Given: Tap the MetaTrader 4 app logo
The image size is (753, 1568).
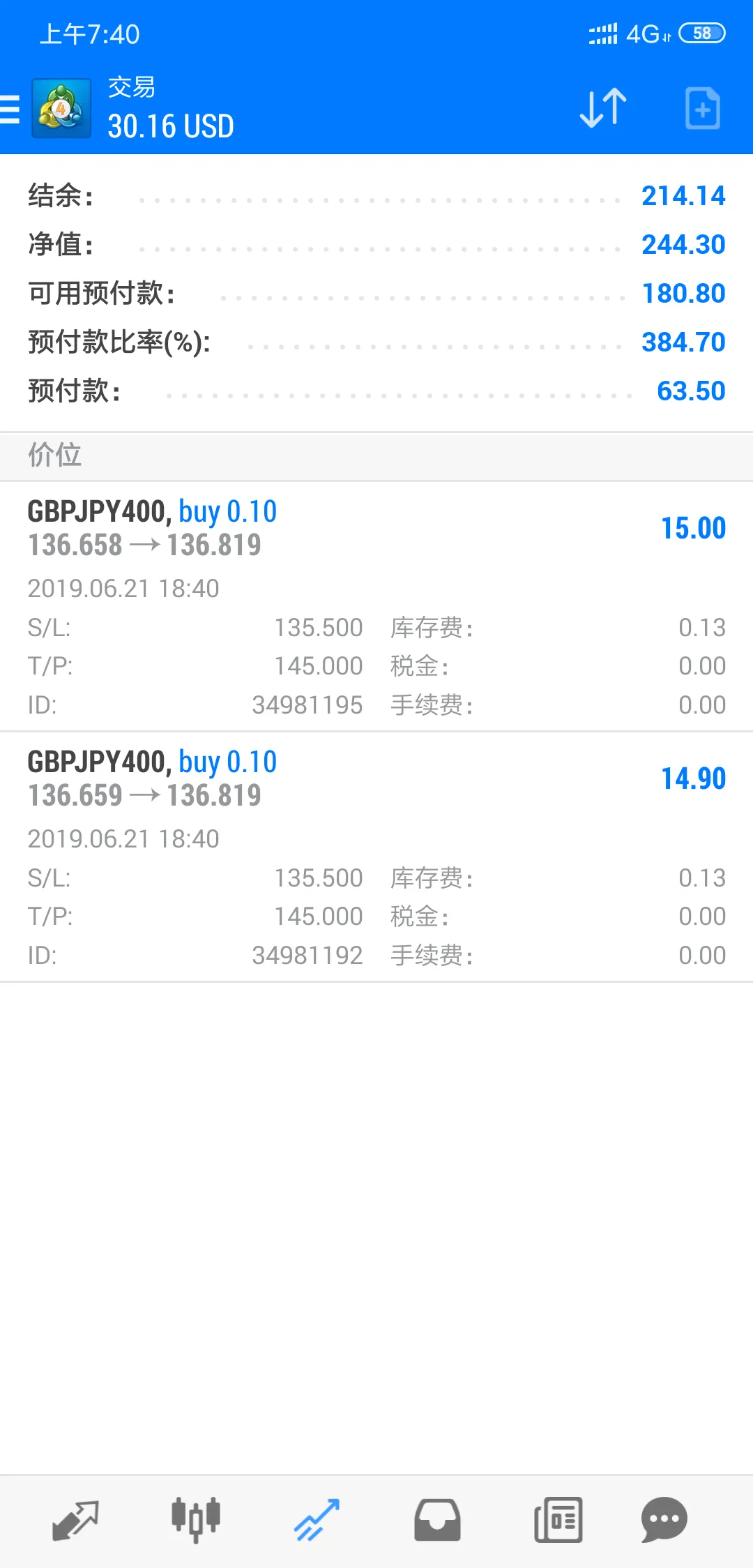Looking at the screenshot, I should coord(61,108).
